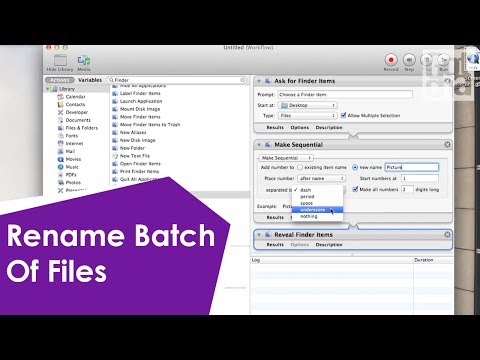480x360 pixels.
Task: Choose the Open Finder Items action
Action: coord(140,164)
